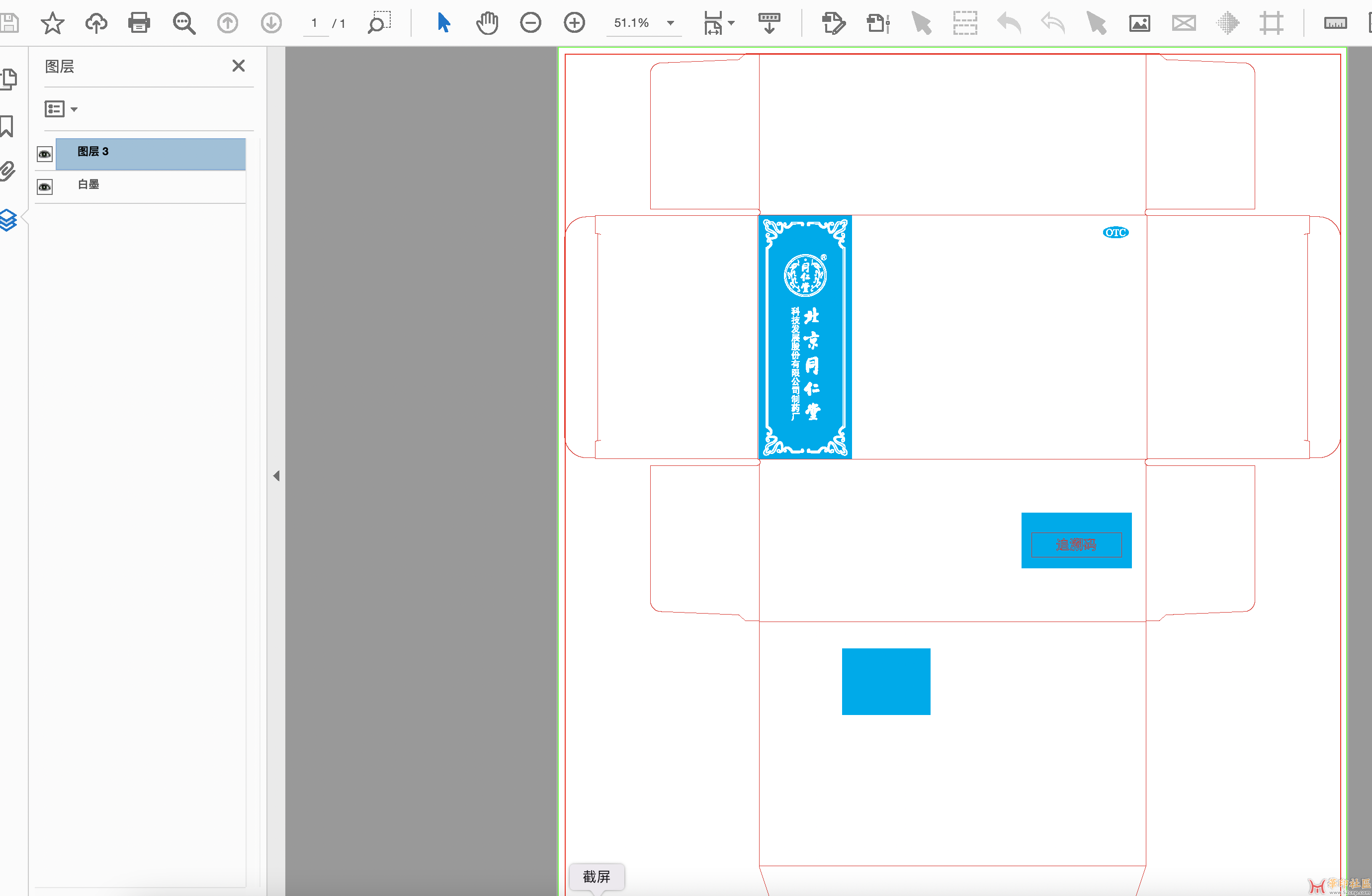
Task: Open the layers sidebar panel icon
Action: tap(8, 220)
